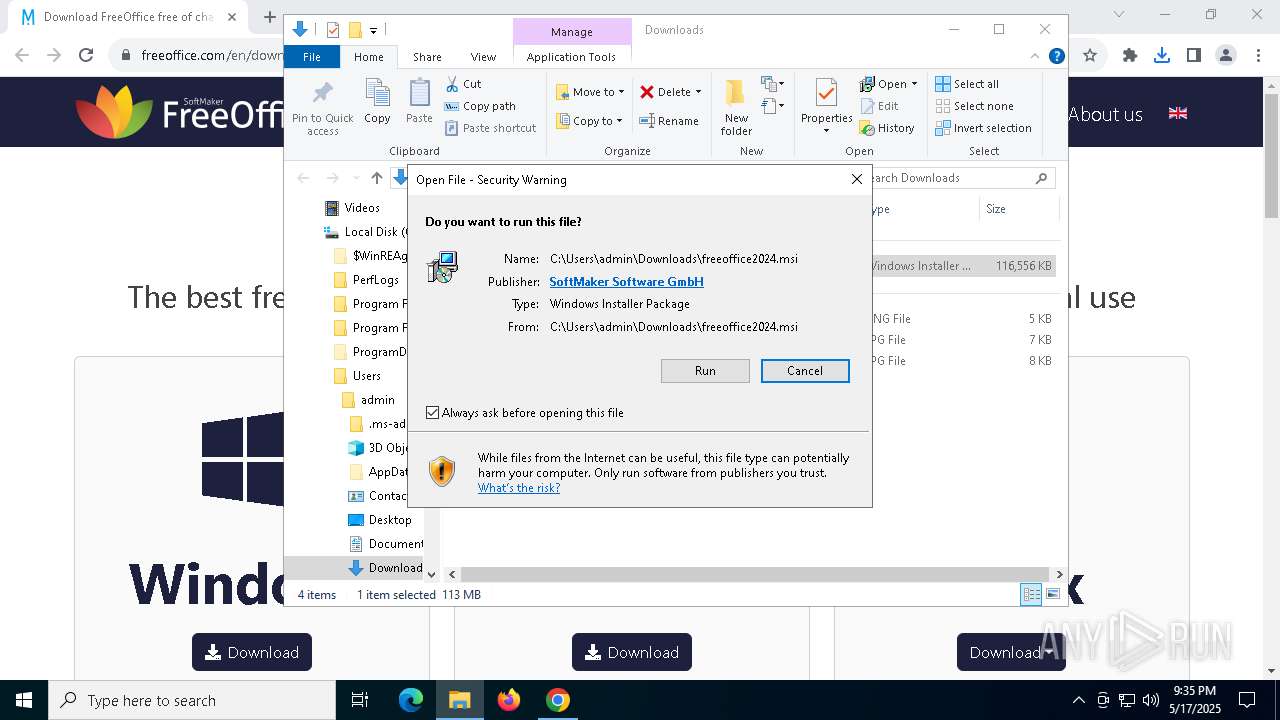Click Pin to Quick access icon

coord(322,108)
